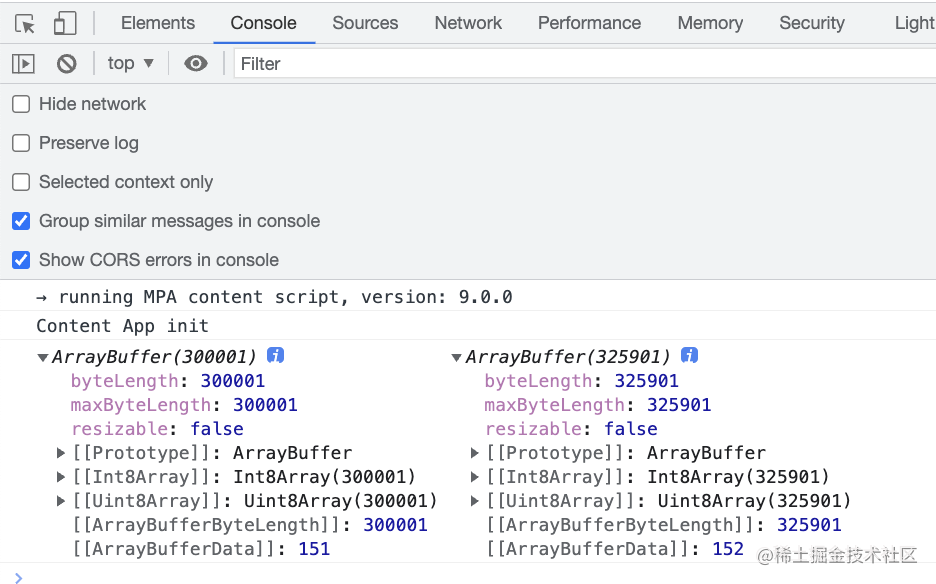Expand the [[Uint8Array]] Uint8Array(325901) entry
The height and width of the screenshot is (584, 936).
(x=475, y=501)
